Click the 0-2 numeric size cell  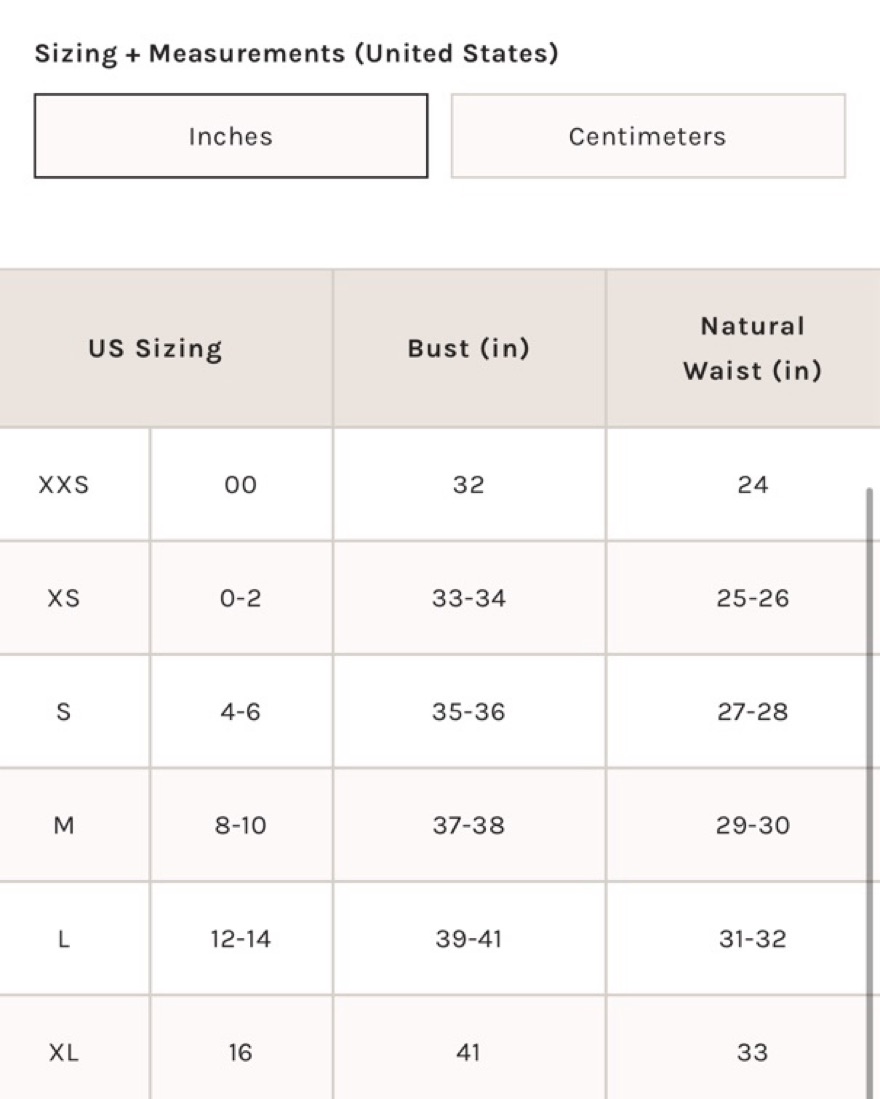coord(241,598)
